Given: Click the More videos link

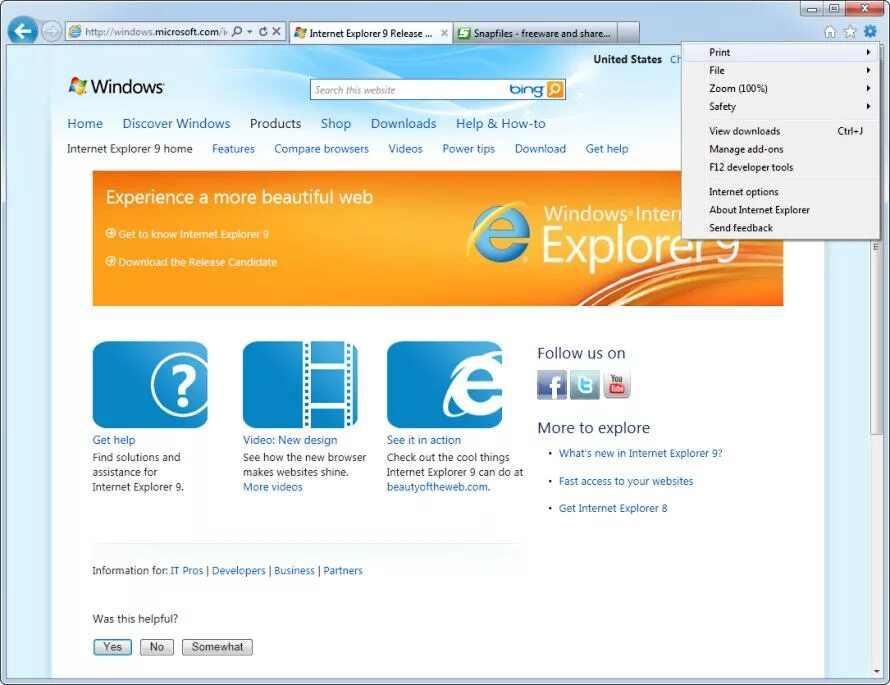Looking at the screenshot, I should click(273, 487).
